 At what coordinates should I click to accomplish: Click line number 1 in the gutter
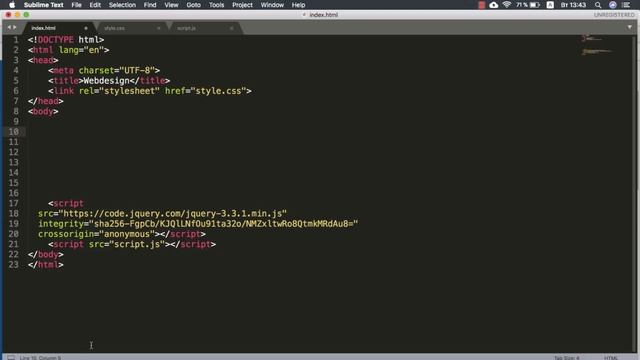(x=16, y=40)
